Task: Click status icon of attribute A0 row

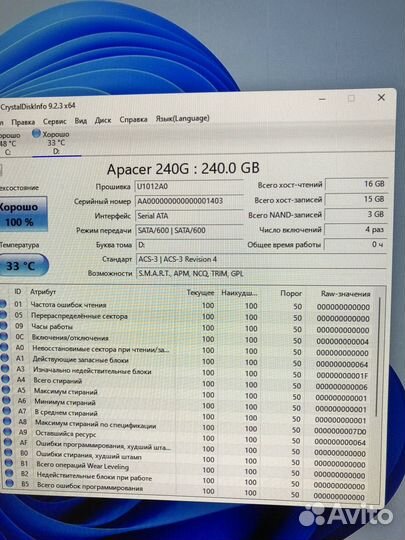Action: click(4, 347)
